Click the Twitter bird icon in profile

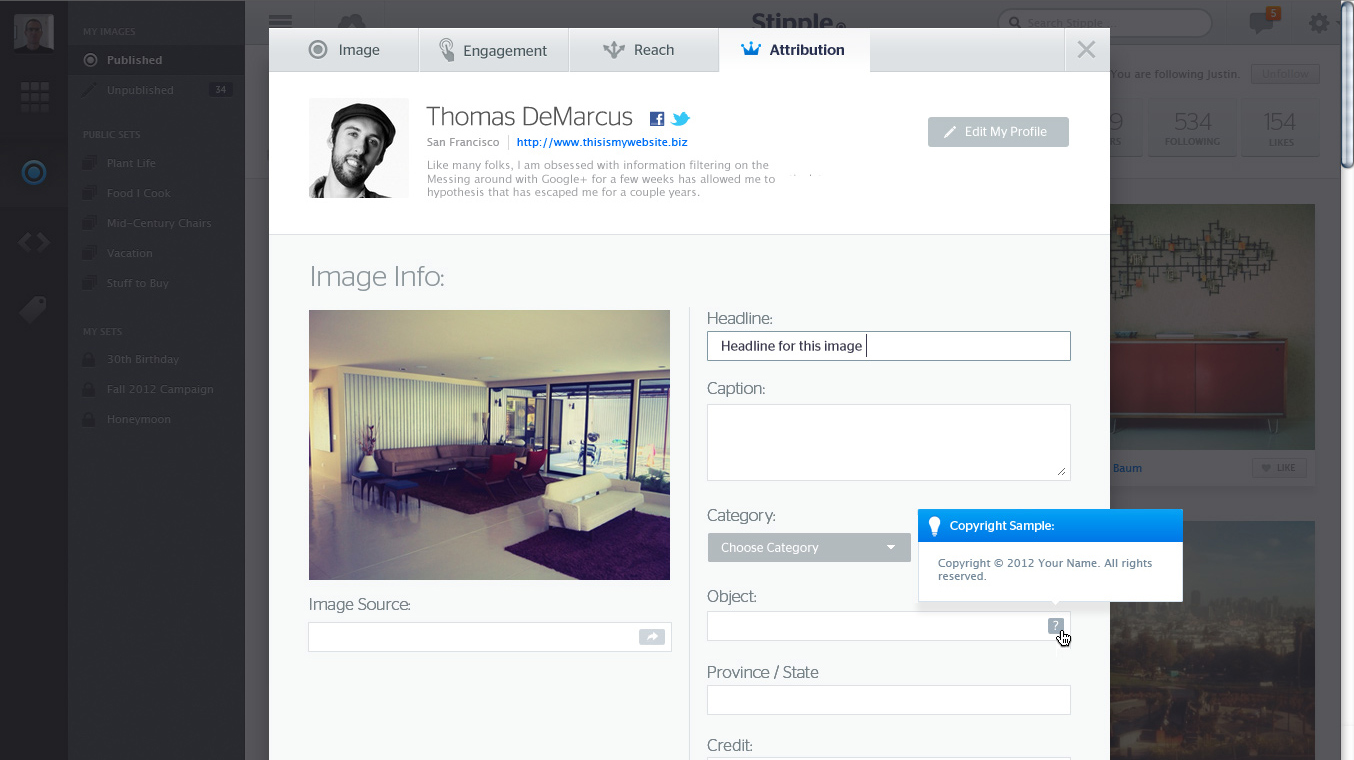point(680,119)
